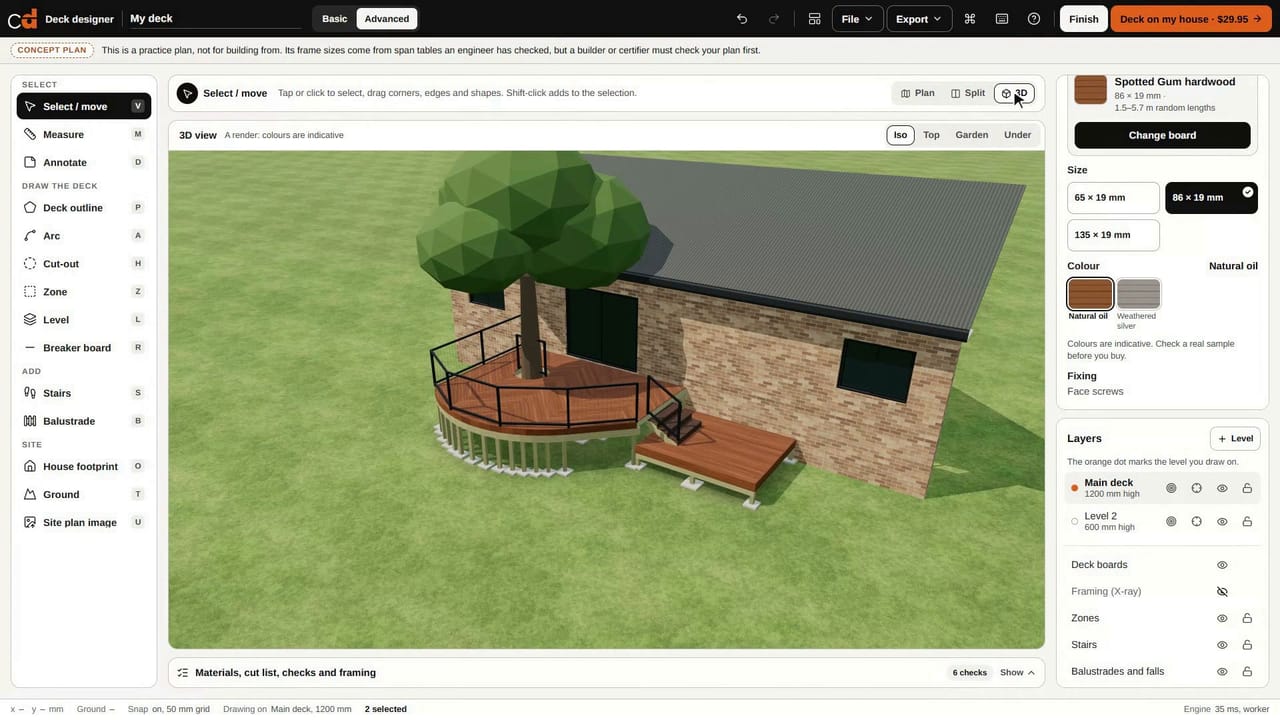The width and height of the screenshot is (1280, 720).
Task: Select the Breaker board tool
Action: tap(84, 348)
